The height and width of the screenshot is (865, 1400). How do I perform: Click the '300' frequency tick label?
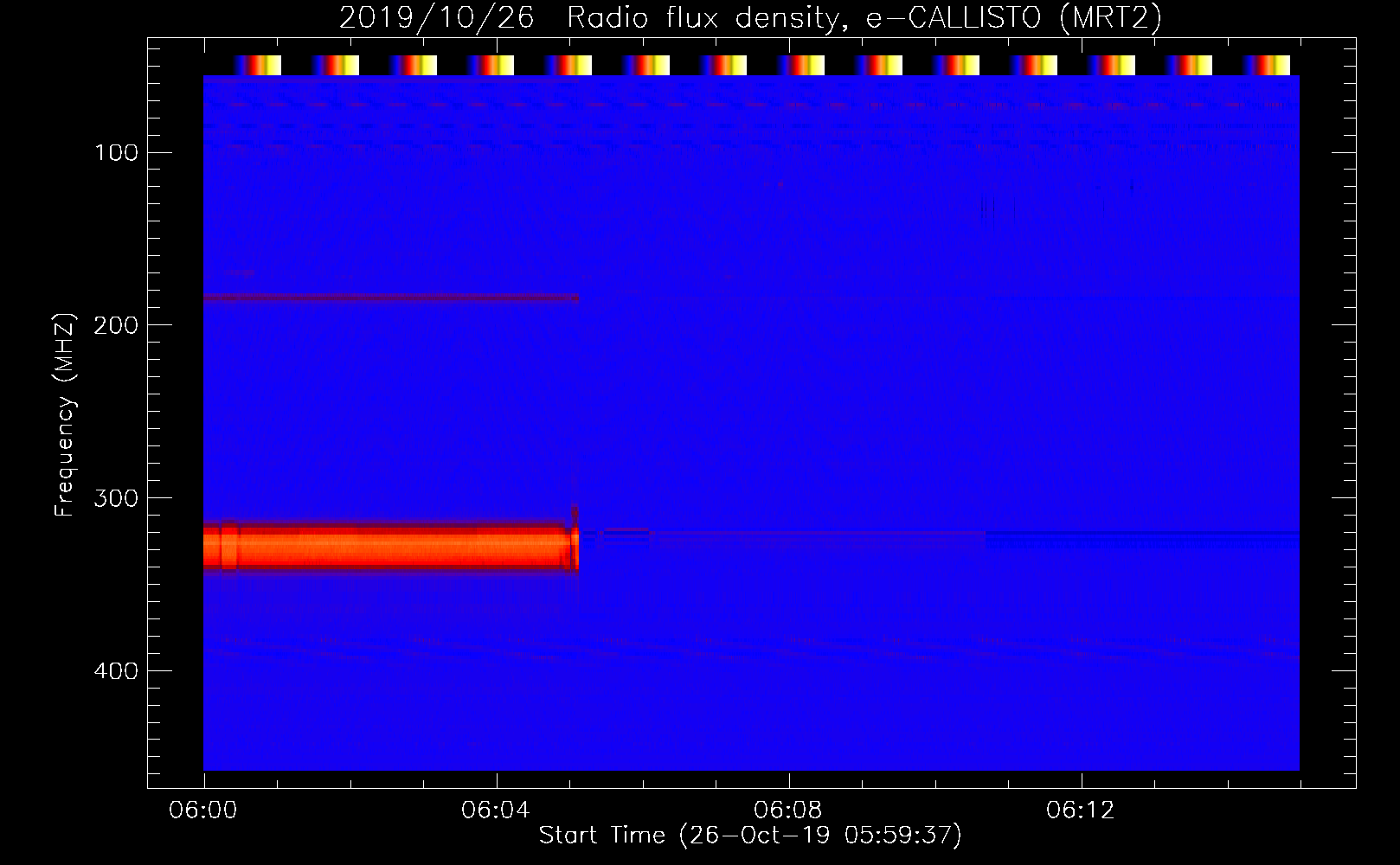(115, 498)
